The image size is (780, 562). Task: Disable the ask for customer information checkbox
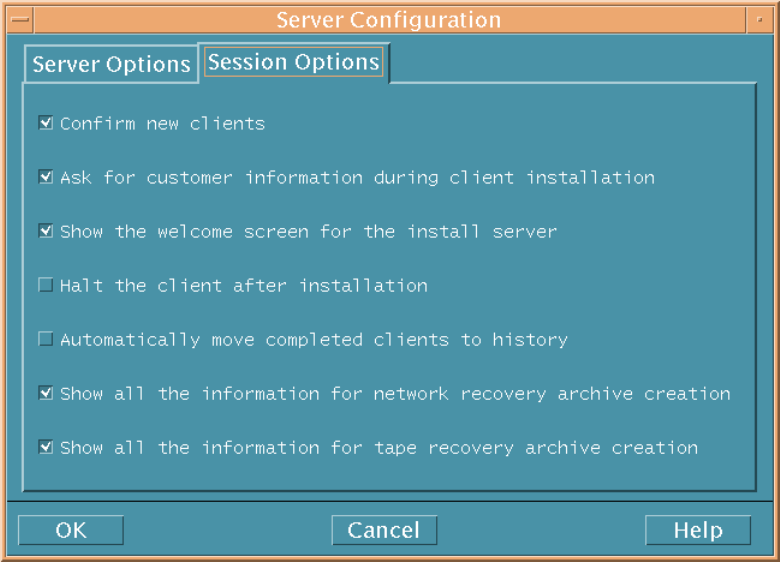point(46,177)
